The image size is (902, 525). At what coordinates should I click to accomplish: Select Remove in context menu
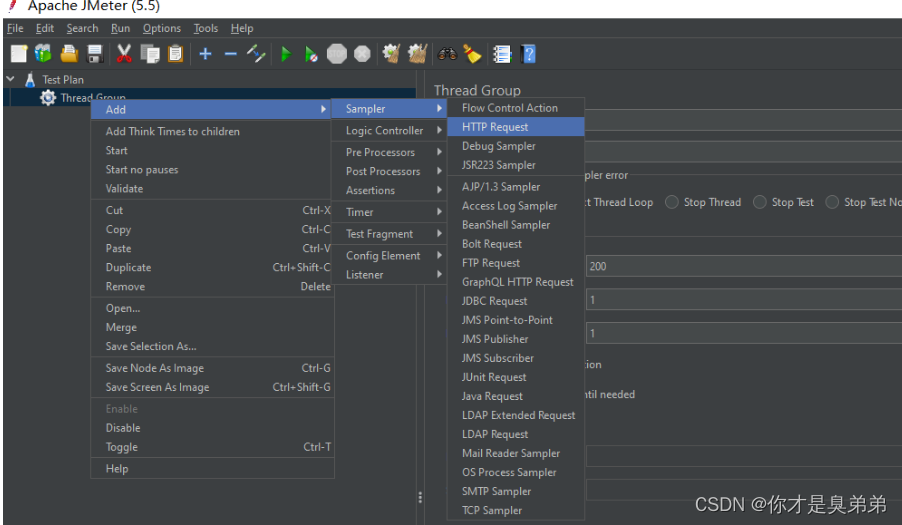click(212, 286)
